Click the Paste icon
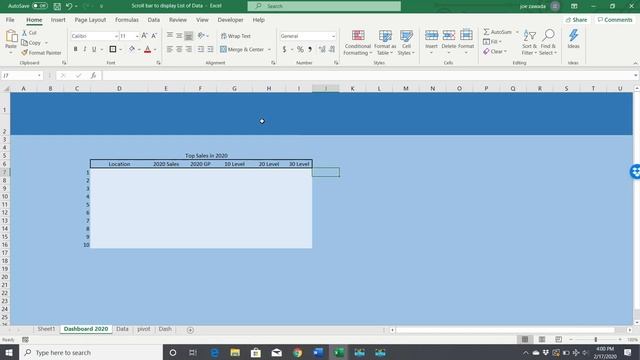 click(x=11, y=37)
